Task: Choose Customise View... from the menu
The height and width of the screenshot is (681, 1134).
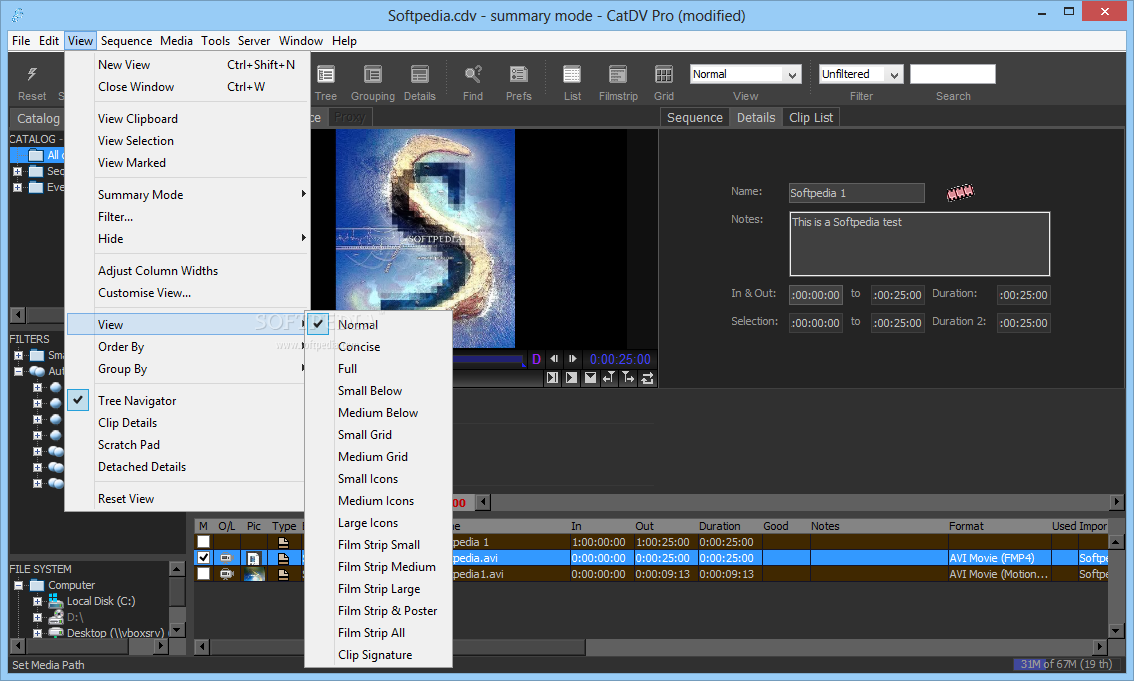Action: point(187,293)
